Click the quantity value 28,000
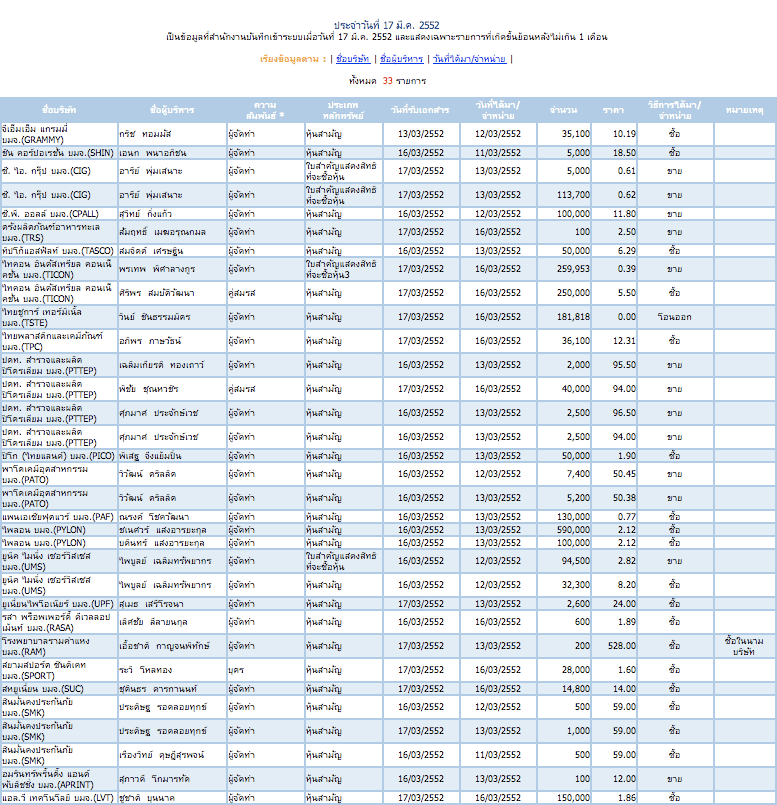 click(576, 670)
